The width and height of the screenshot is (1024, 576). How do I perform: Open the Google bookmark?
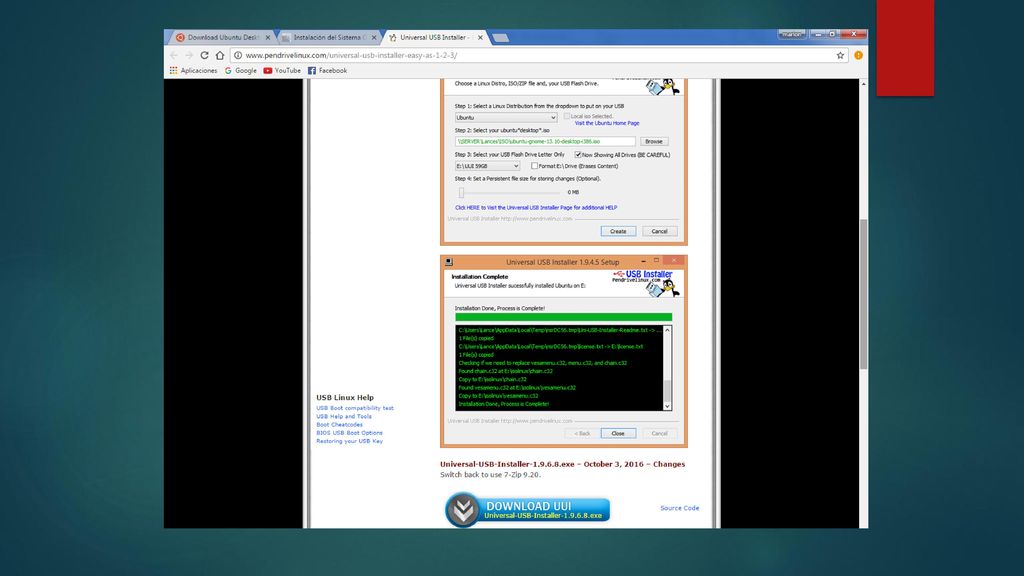pos(240,71)
